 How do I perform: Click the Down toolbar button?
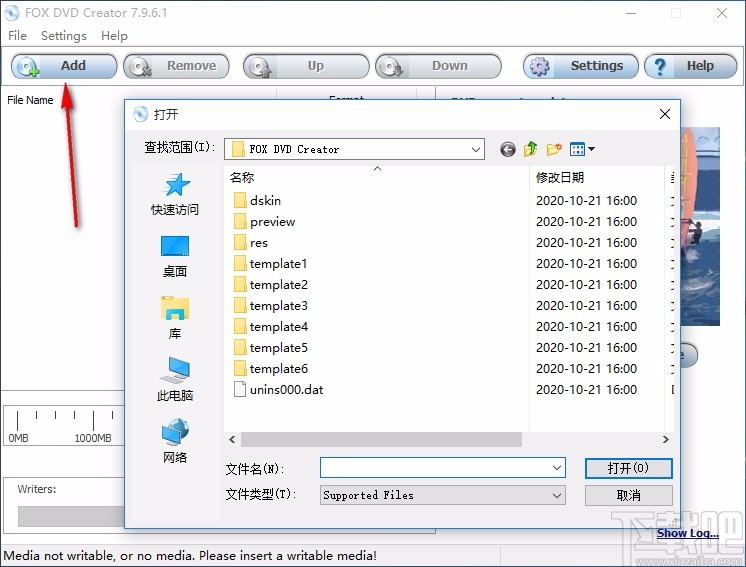coord(438,66)
